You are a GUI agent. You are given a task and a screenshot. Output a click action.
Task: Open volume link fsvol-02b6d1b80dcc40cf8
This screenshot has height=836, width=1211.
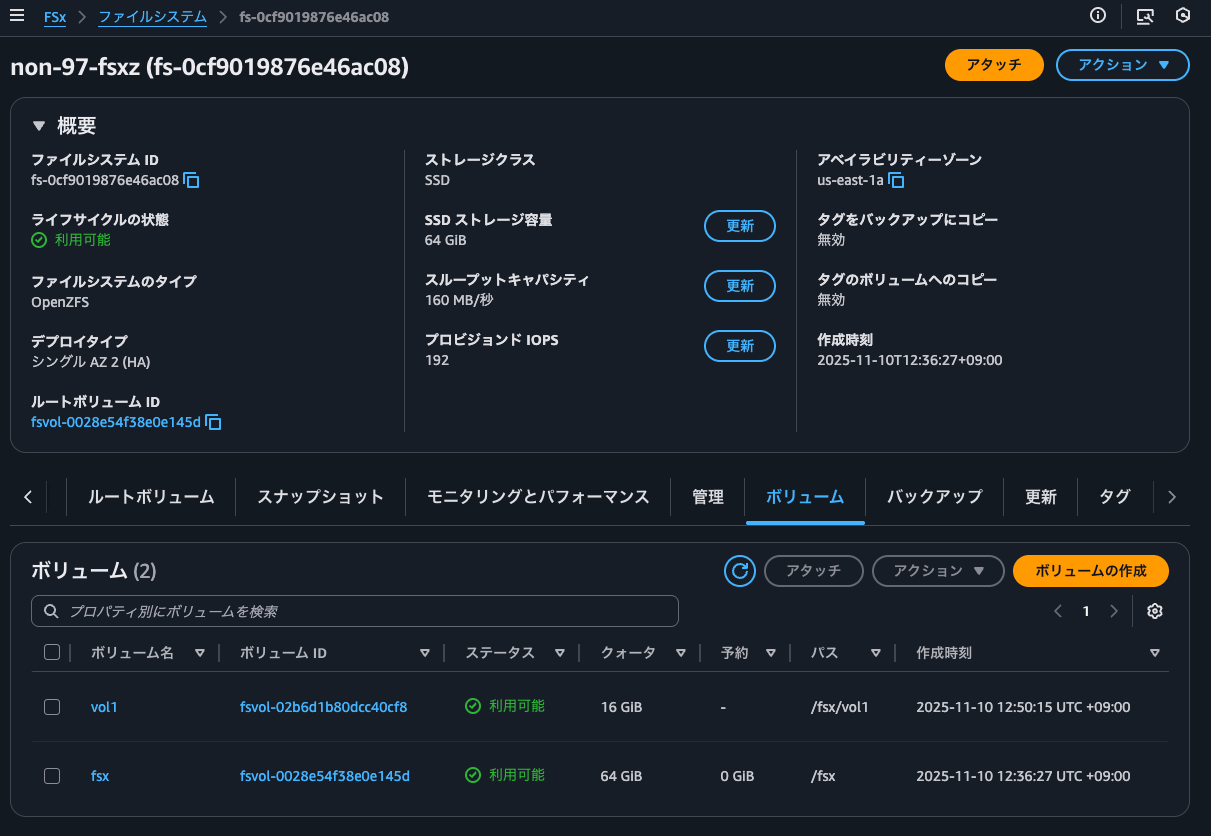tap(323, 707)
